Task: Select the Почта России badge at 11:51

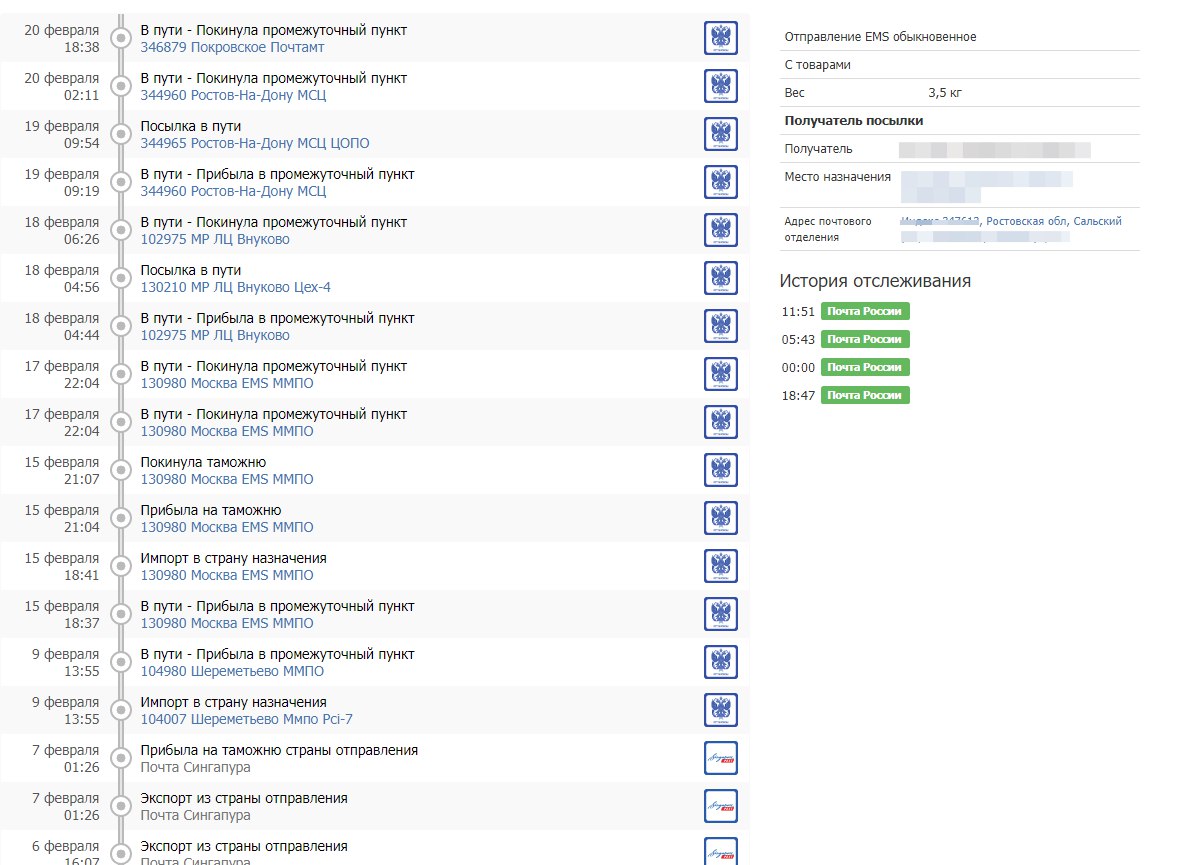Action: (865, 312)
